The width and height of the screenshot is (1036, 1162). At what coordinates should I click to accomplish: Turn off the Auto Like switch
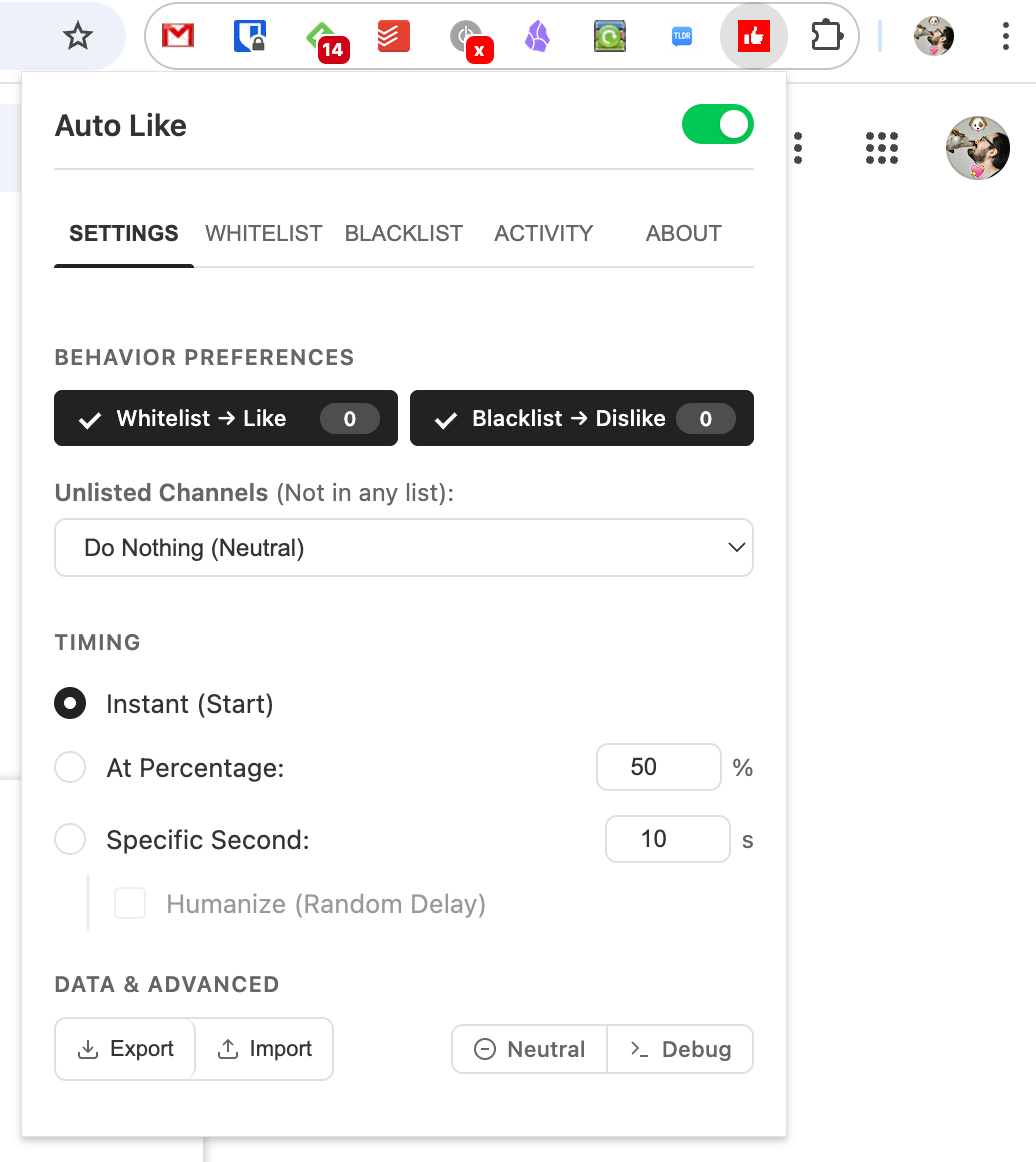click(717, 124)
